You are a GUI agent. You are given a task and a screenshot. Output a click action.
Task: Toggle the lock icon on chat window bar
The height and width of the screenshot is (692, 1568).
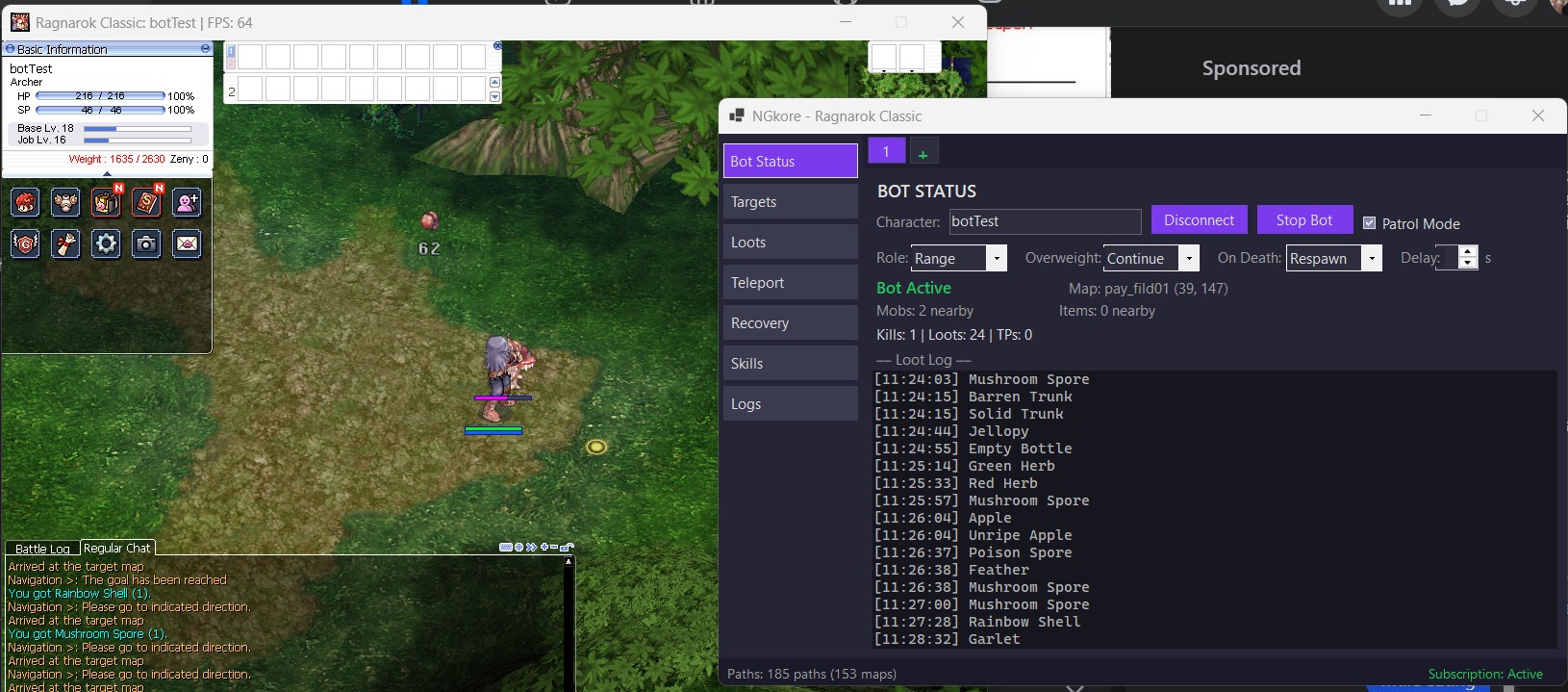click(x=568, y=547)
